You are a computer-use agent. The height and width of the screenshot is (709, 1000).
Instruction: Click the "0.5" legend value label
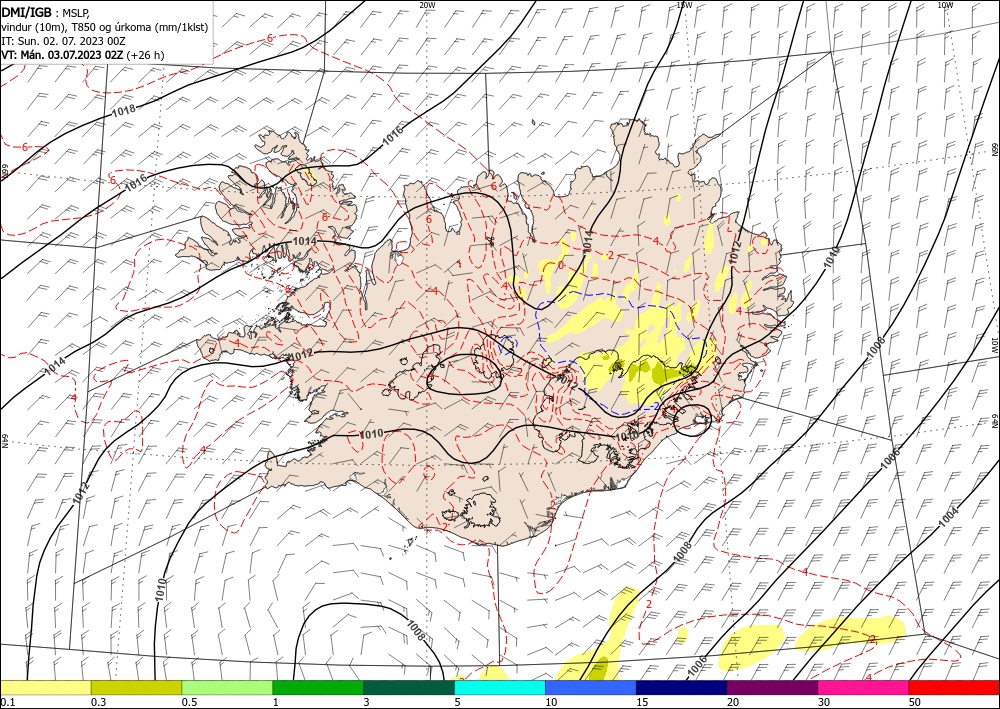point(189,702)
